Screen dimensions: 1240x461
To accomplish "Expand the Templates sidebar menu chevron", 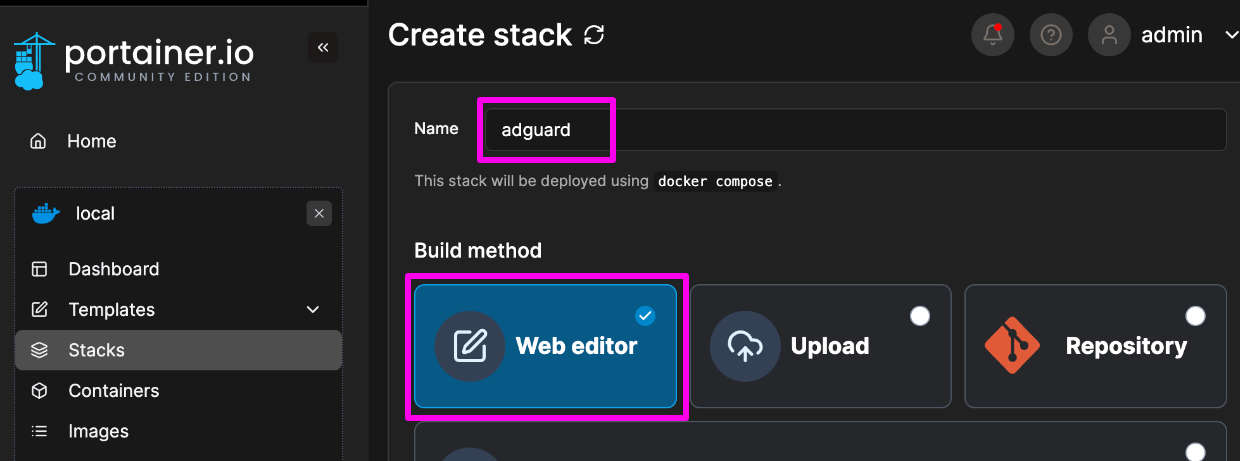I will (x=313, y=310).
